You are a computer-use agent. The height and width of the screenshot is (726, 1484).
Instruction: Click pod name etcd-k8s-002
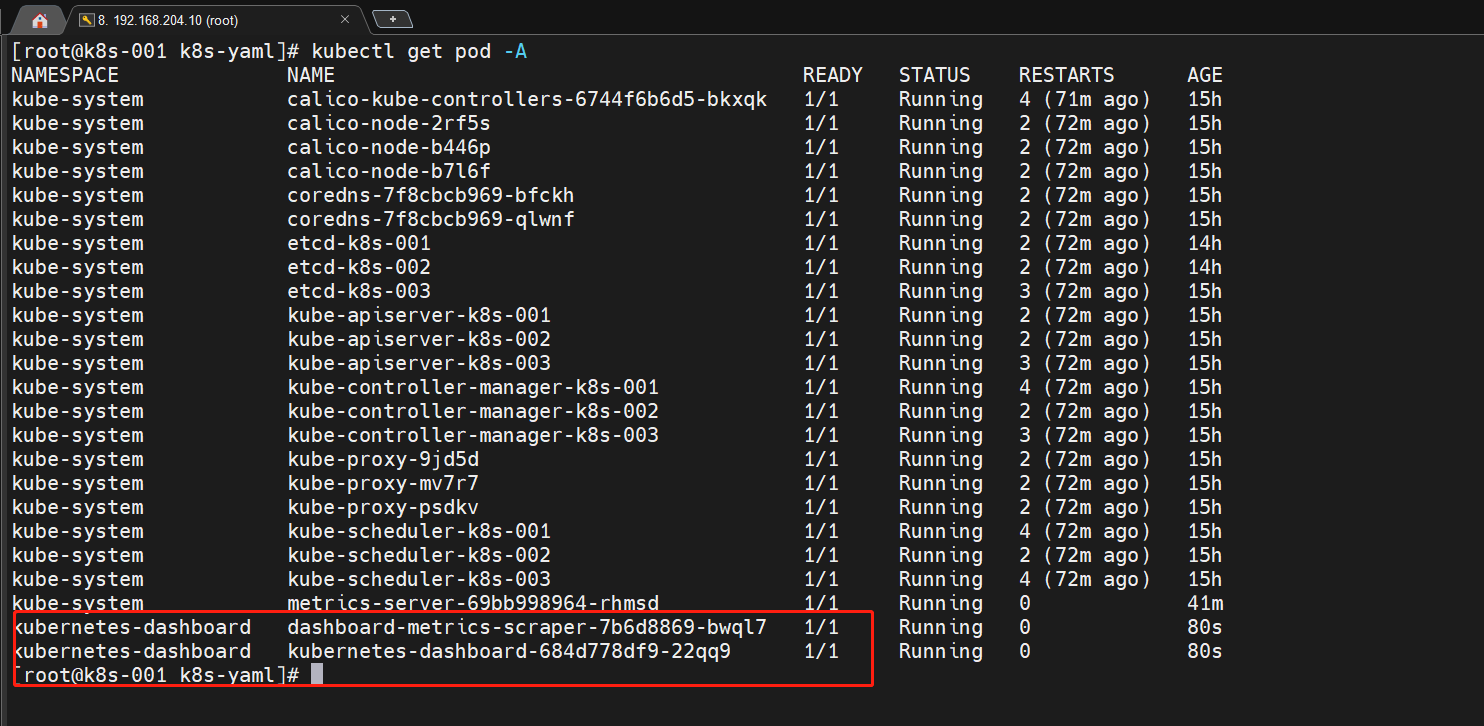tap(359, 267)
